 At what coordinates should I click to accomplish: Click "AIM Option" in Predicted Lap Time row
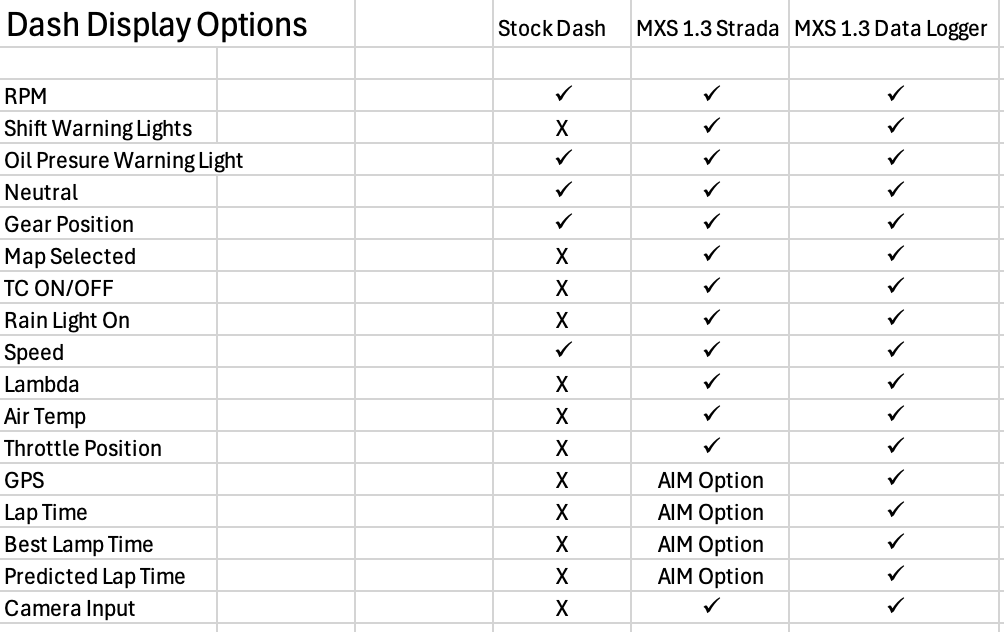(711, 576)
